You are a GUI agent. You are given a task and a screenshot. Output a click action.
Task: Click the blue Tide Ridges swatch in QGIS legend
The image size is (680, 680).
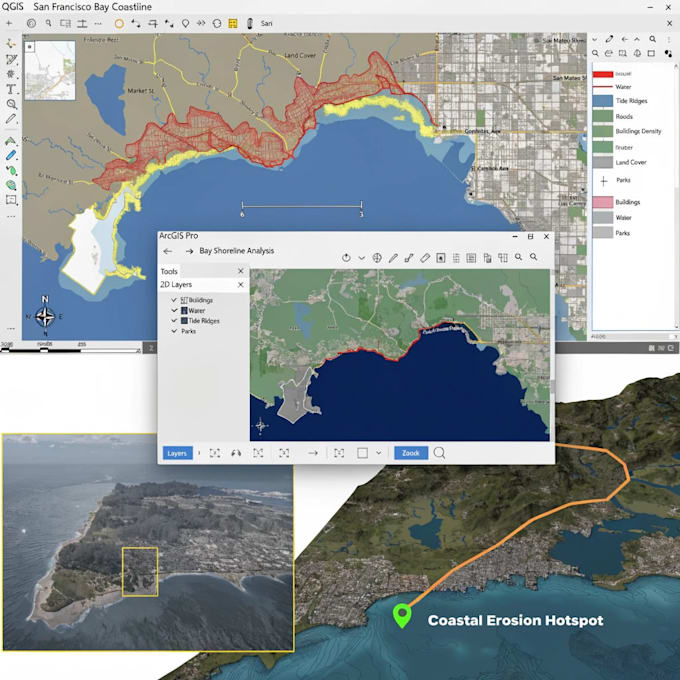pos(603,101)
